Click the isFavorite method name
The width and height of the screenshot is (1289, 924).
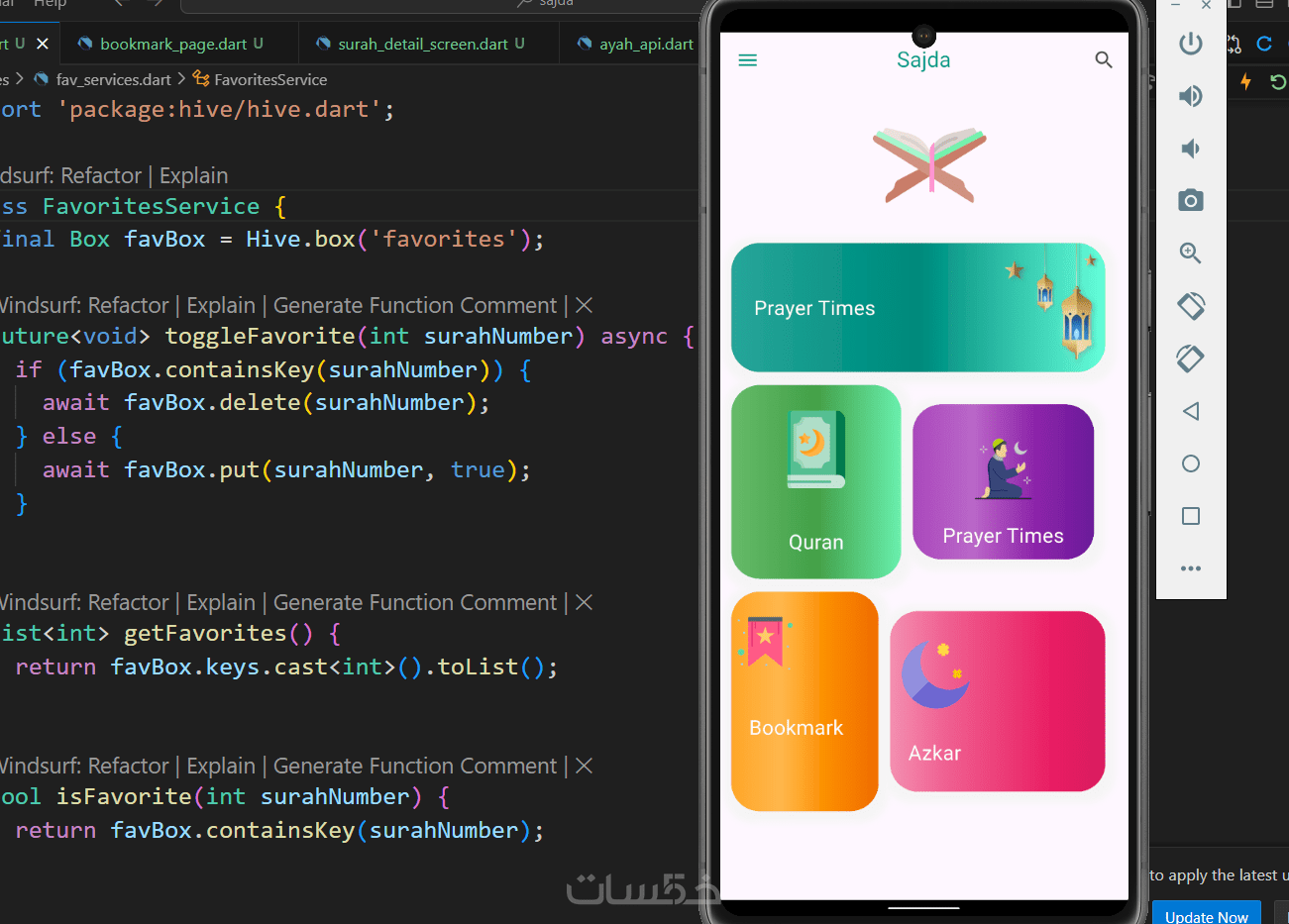[x=124, y=796]
